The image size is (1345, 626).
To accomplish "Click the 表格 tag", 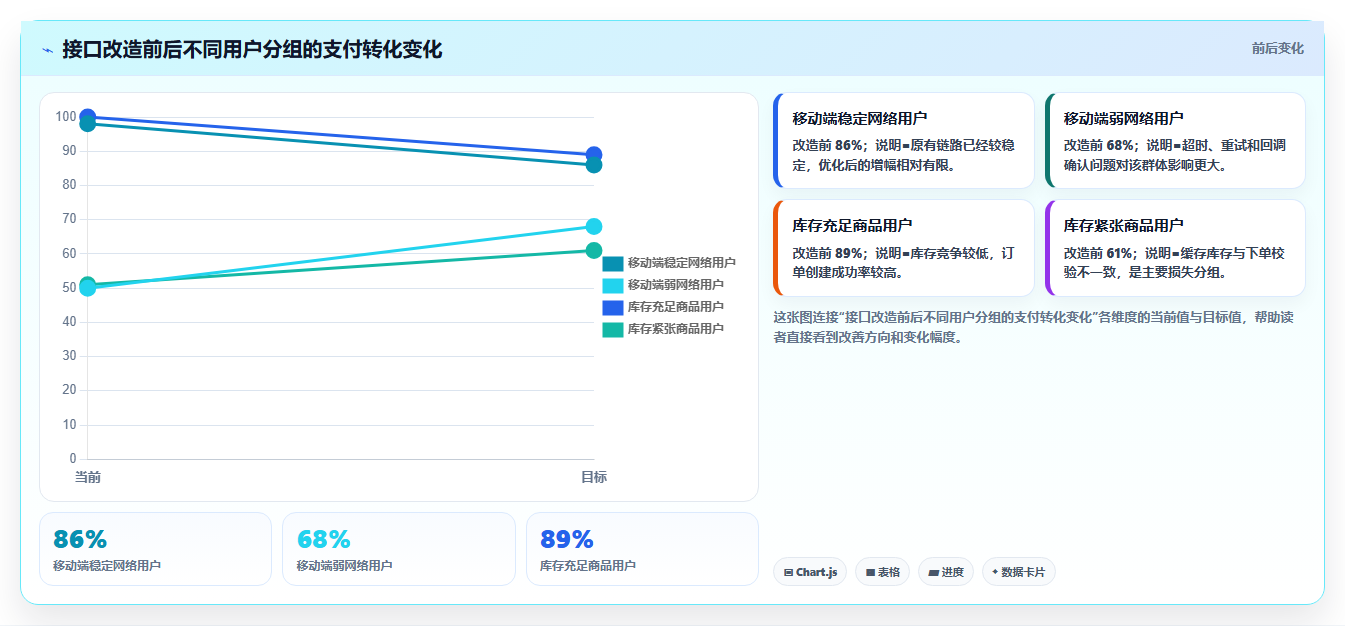I will pyautogui.click(x=882, y=572).
